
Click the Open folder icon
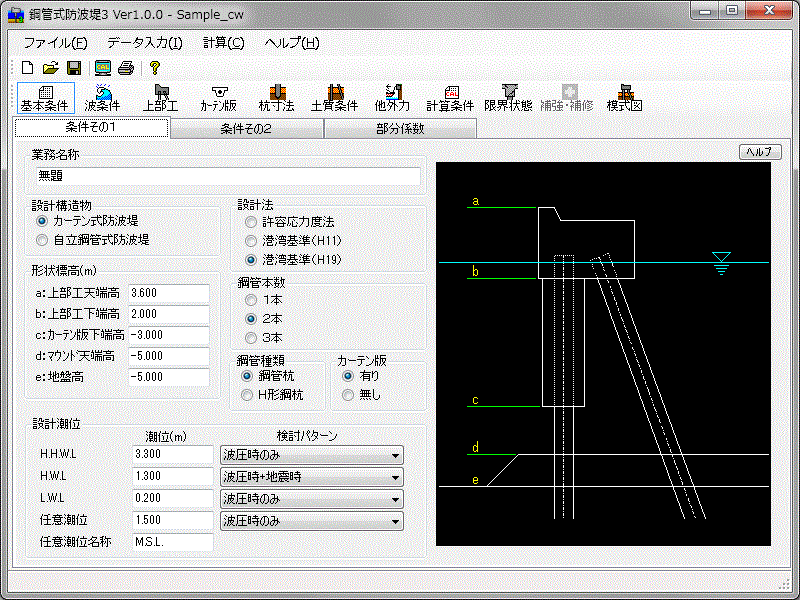(50, 69)
